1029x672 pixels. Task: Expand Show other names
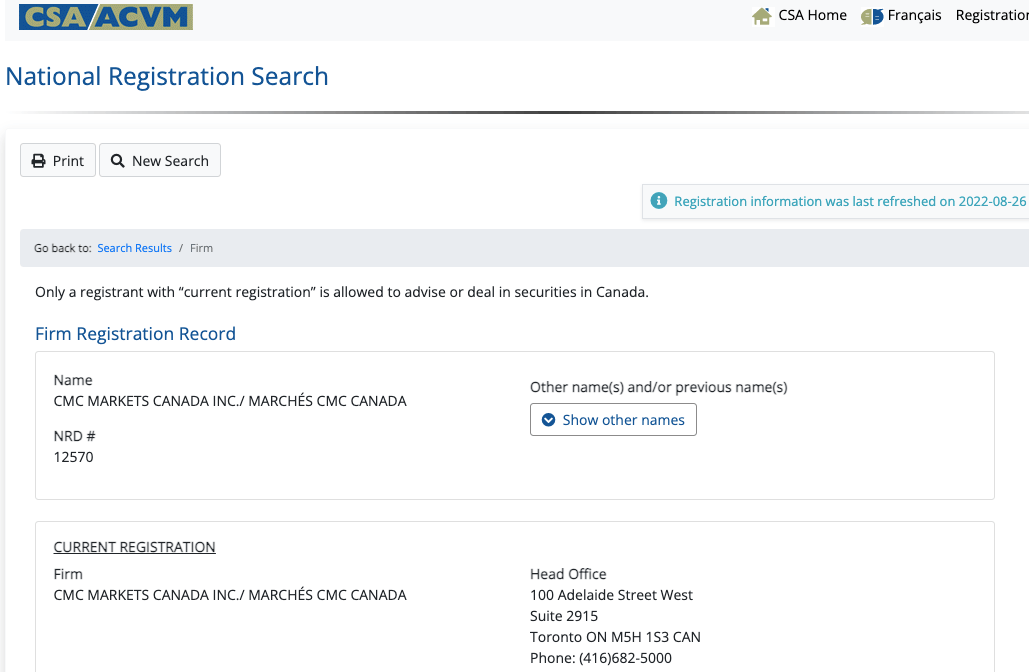coord(613,419)
